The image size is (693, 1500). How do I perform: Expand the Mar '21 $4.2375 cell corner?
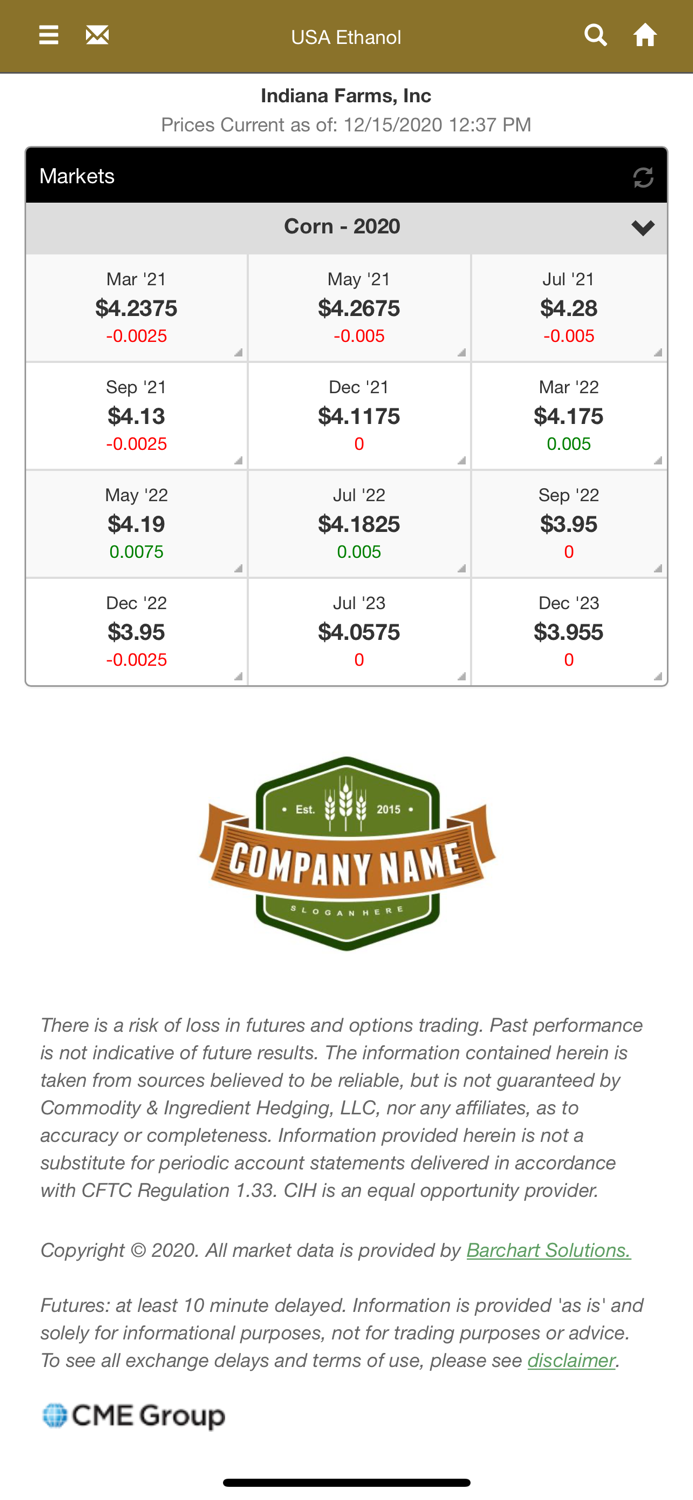[238, 352]
